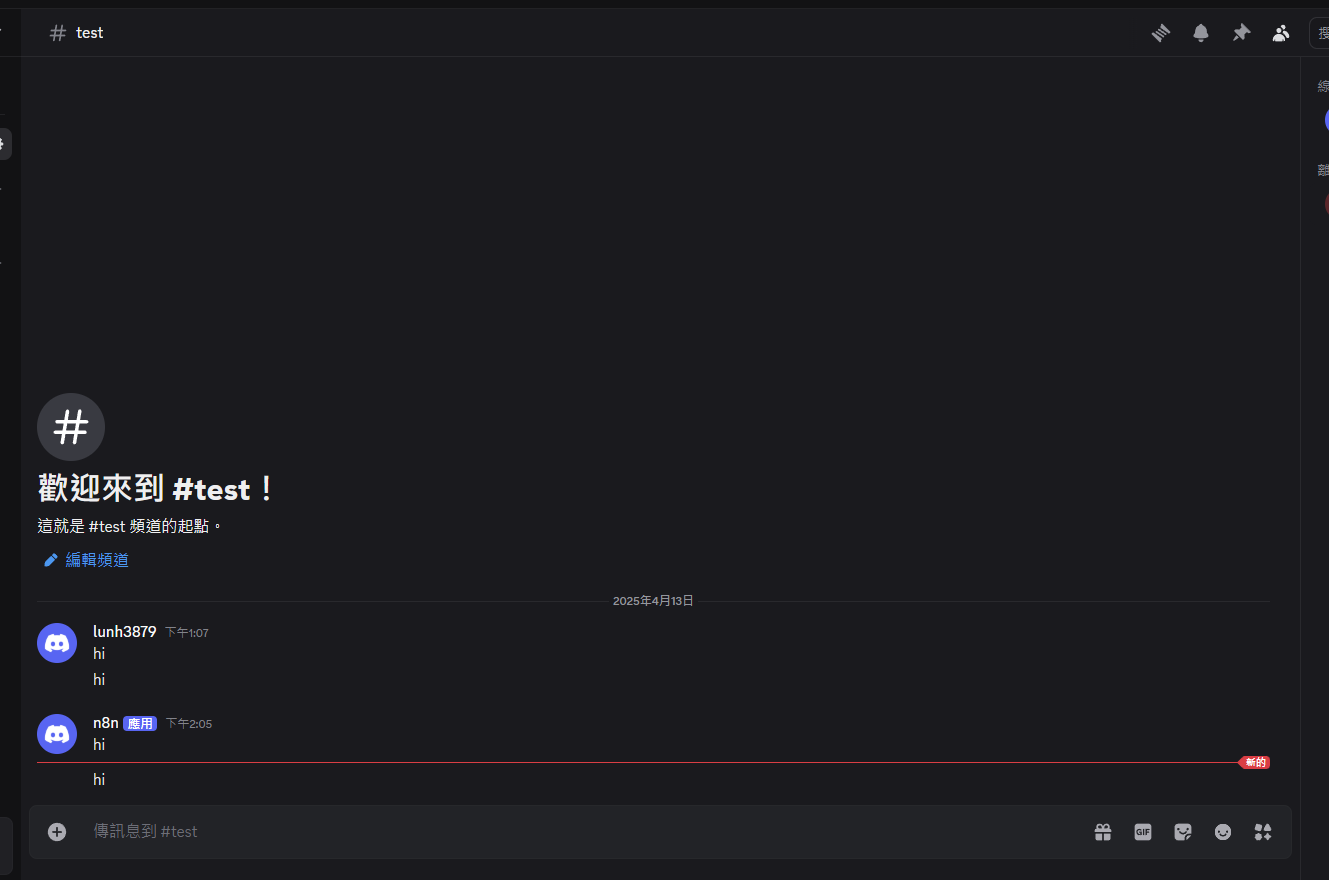Open the Threads panel icon
This screenshot has height=880, width=1329.
(x=1160, y=33)
